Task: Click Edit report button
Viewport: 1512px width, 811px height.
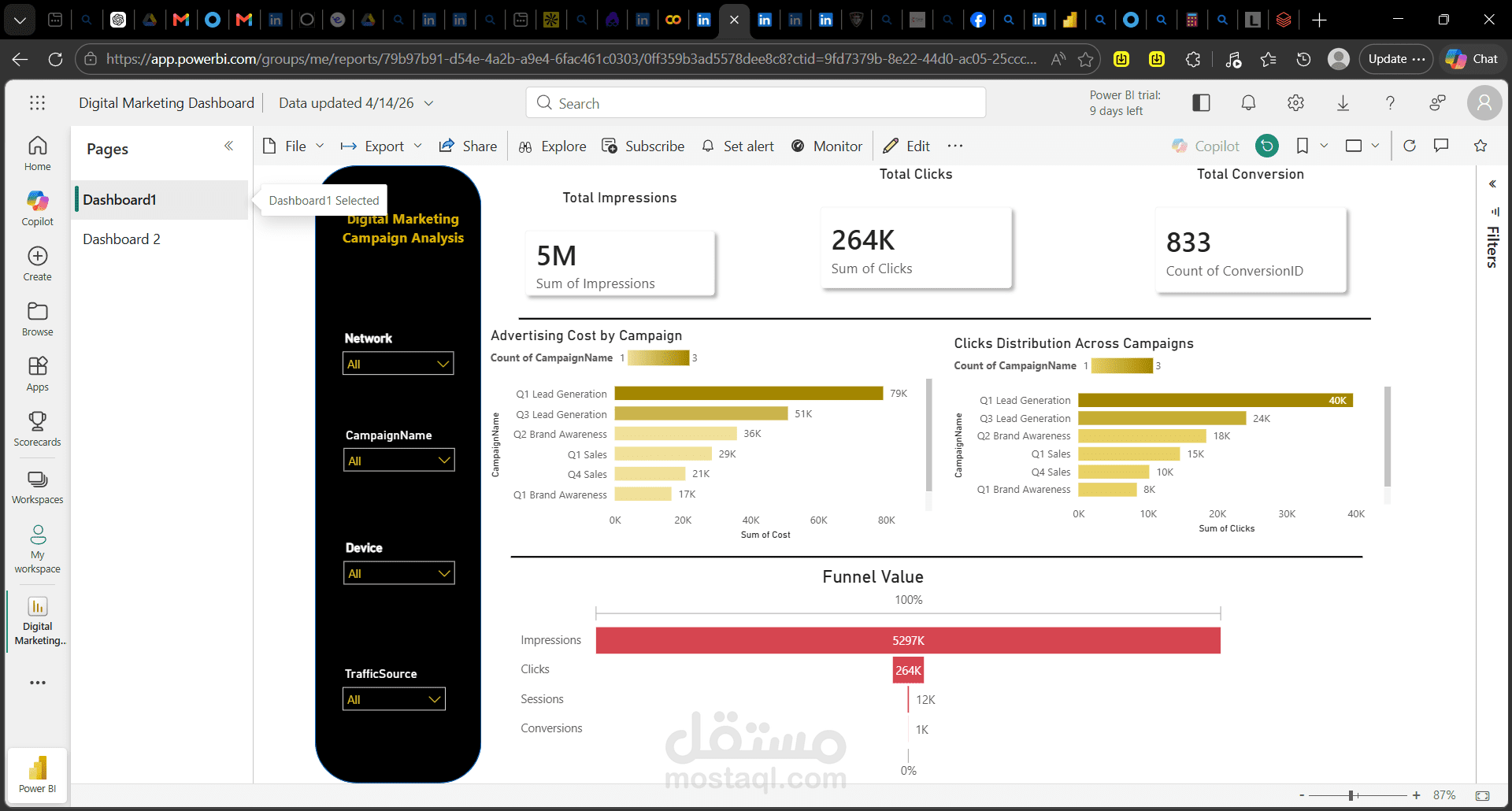Action: coord(906,146)
